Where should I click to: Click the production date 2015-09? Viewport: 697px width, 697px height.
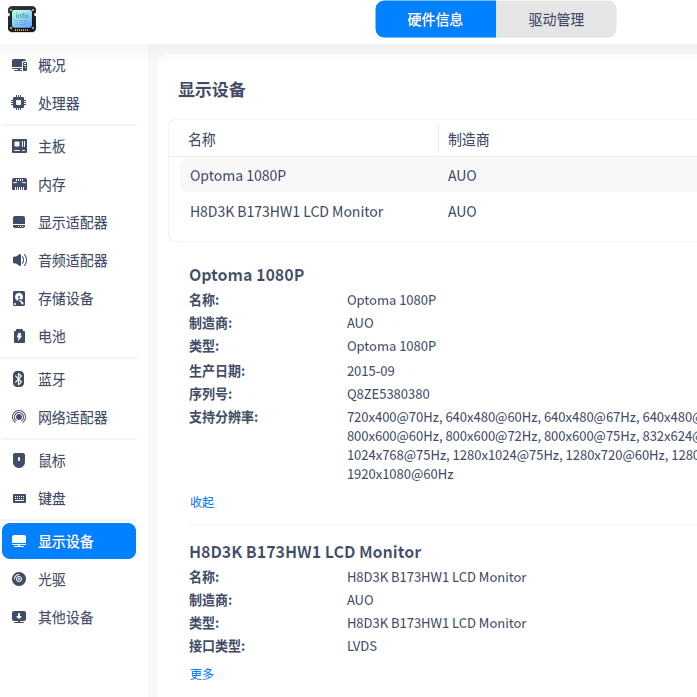coord(370,371)
